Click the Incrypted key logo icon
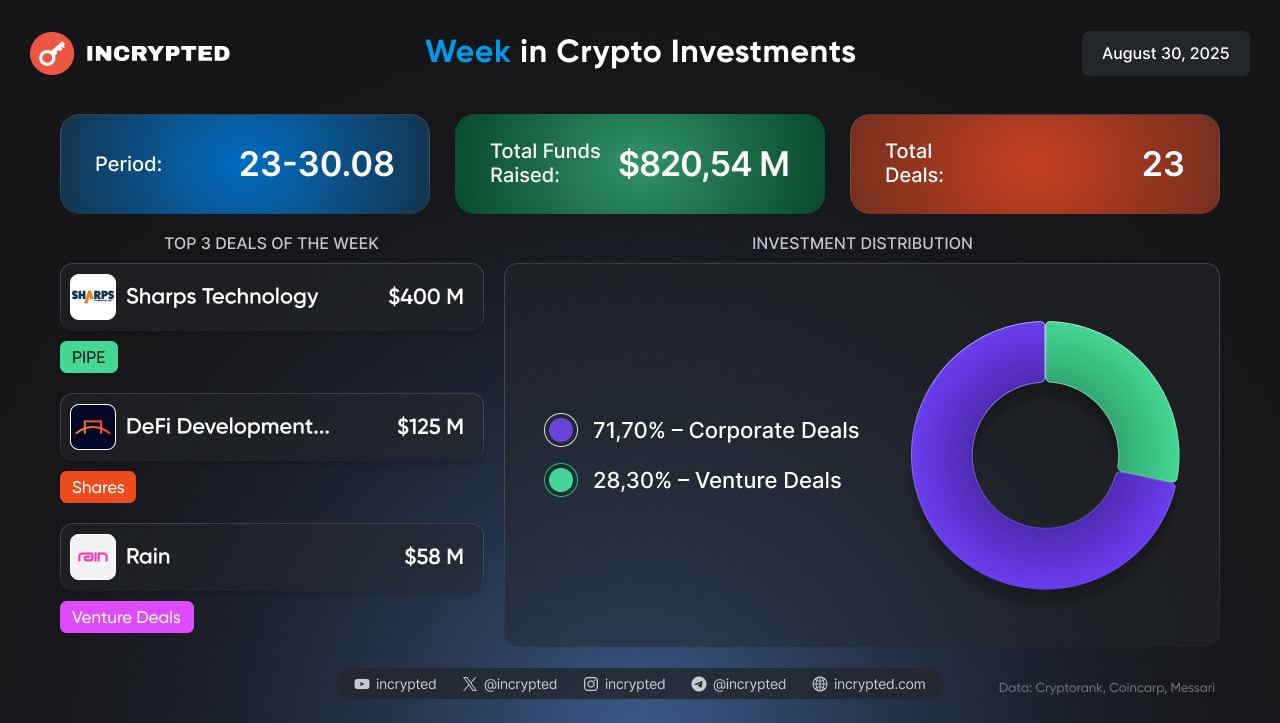This screenshot has width=1280, height=723. coord(52,53)
